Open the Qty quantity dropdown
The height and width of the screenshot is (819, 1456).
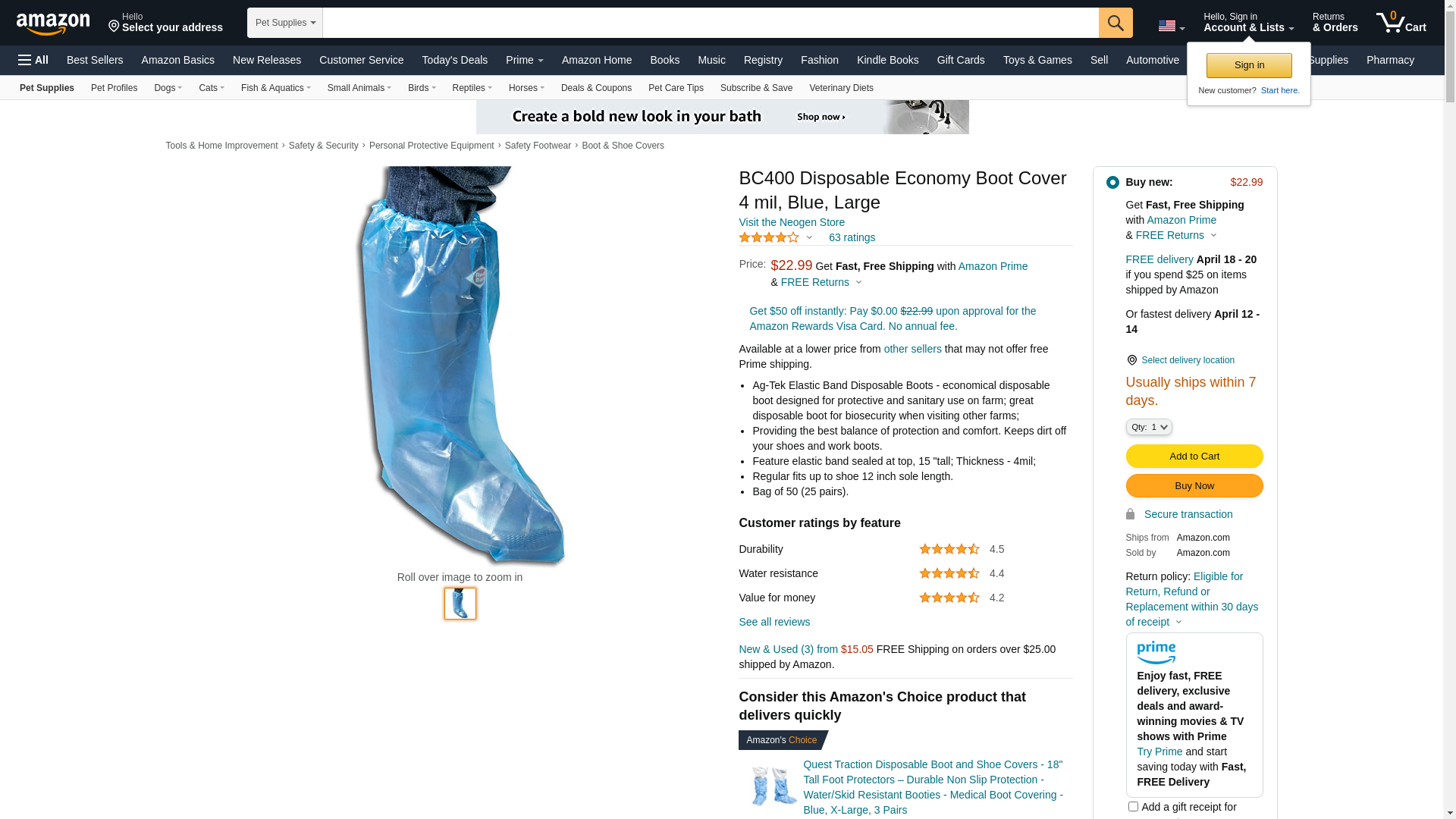coord(1149,427)
